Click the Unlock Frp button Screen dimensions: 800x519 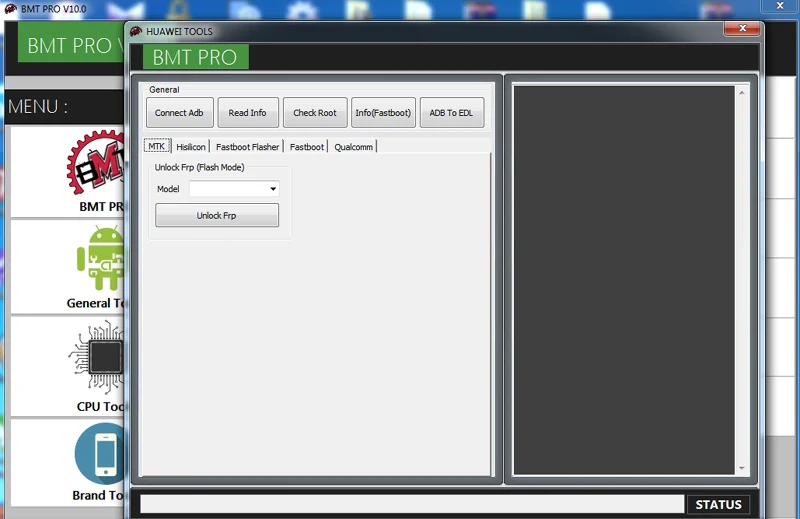pos(217,215)
